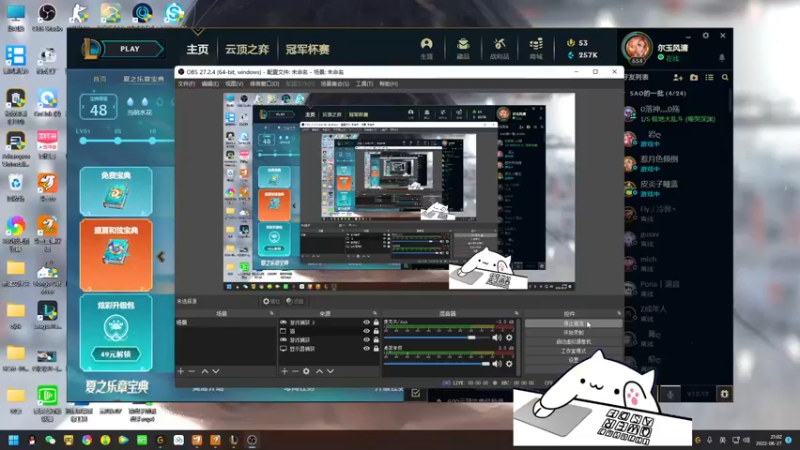
Task: Add a scene with plus icon
Action: (x=181, y=371)
